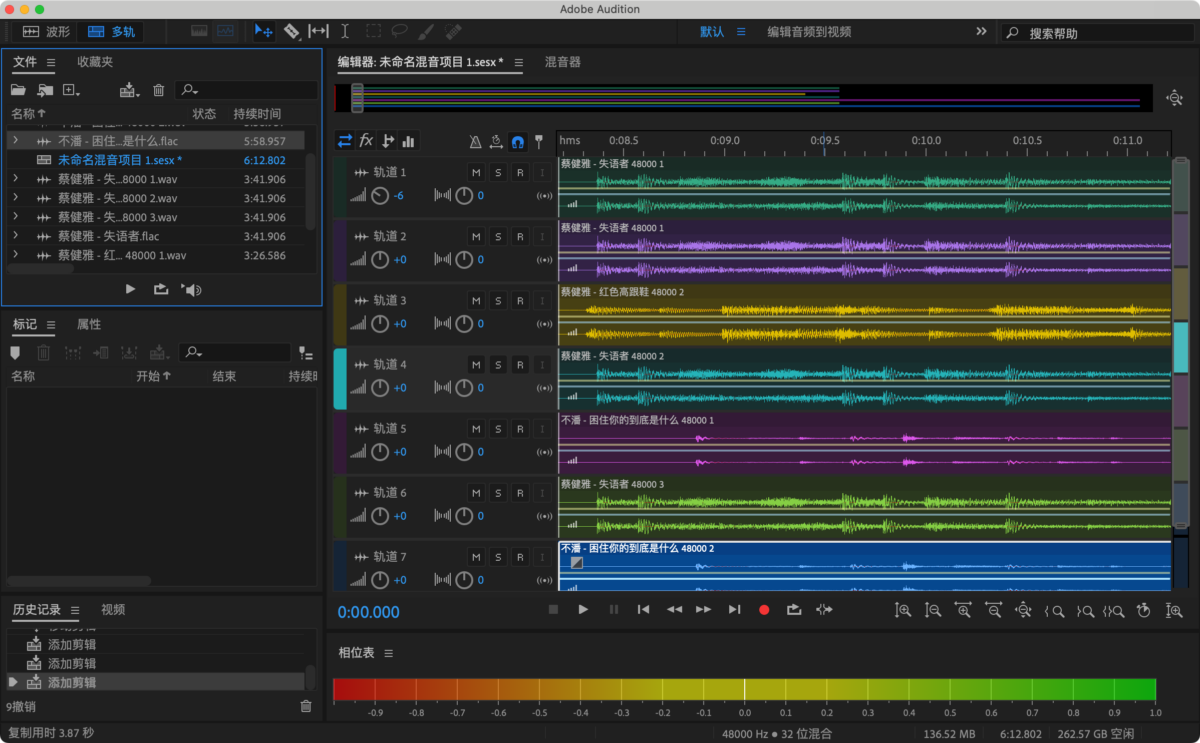
Task: Click the zoom navigator icon right of overview
Action: tap(1175, 98)
